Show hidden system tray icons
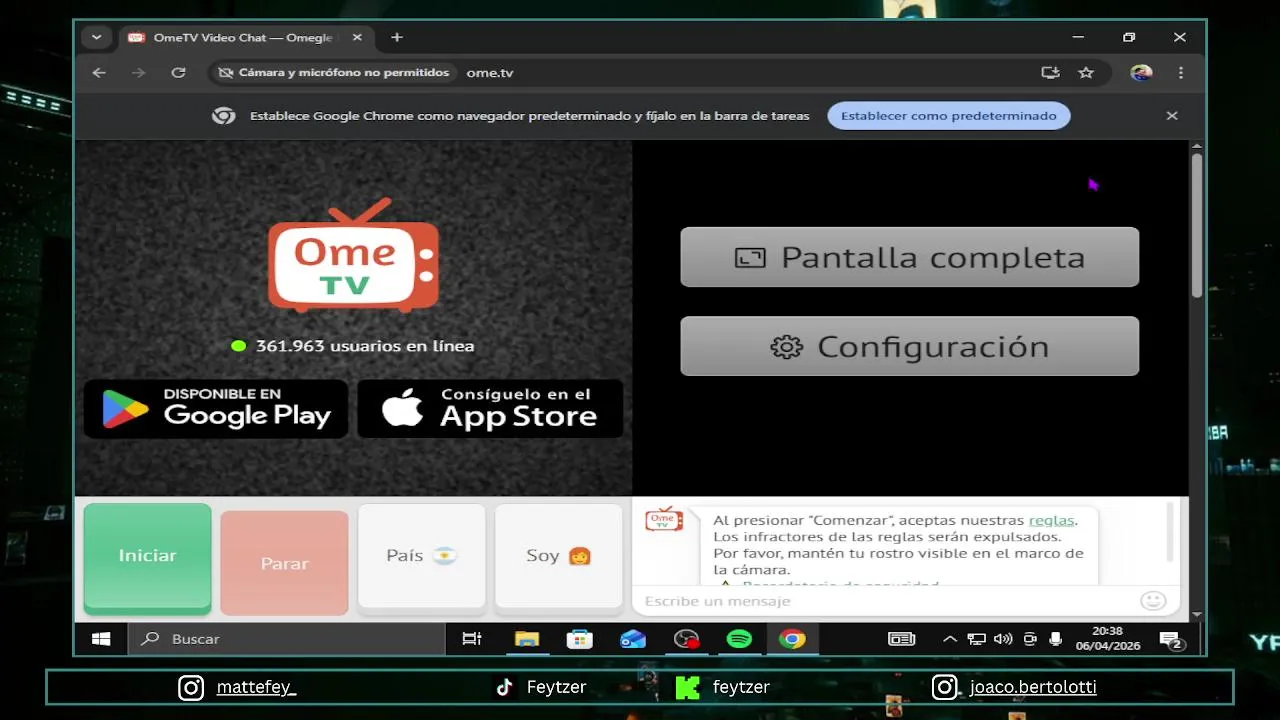This screenshot has height=720, width=1280. (x=950, y=639)
